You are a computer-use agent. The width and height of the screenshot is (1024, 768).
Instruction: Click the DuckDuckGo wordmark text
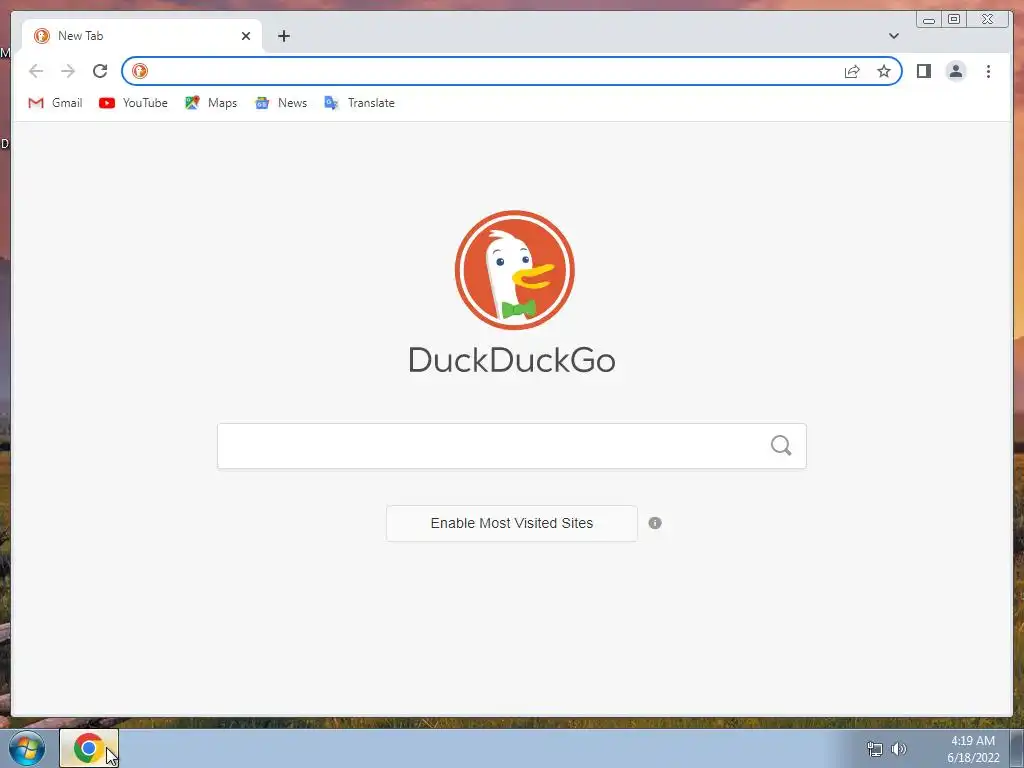(512, 360)
